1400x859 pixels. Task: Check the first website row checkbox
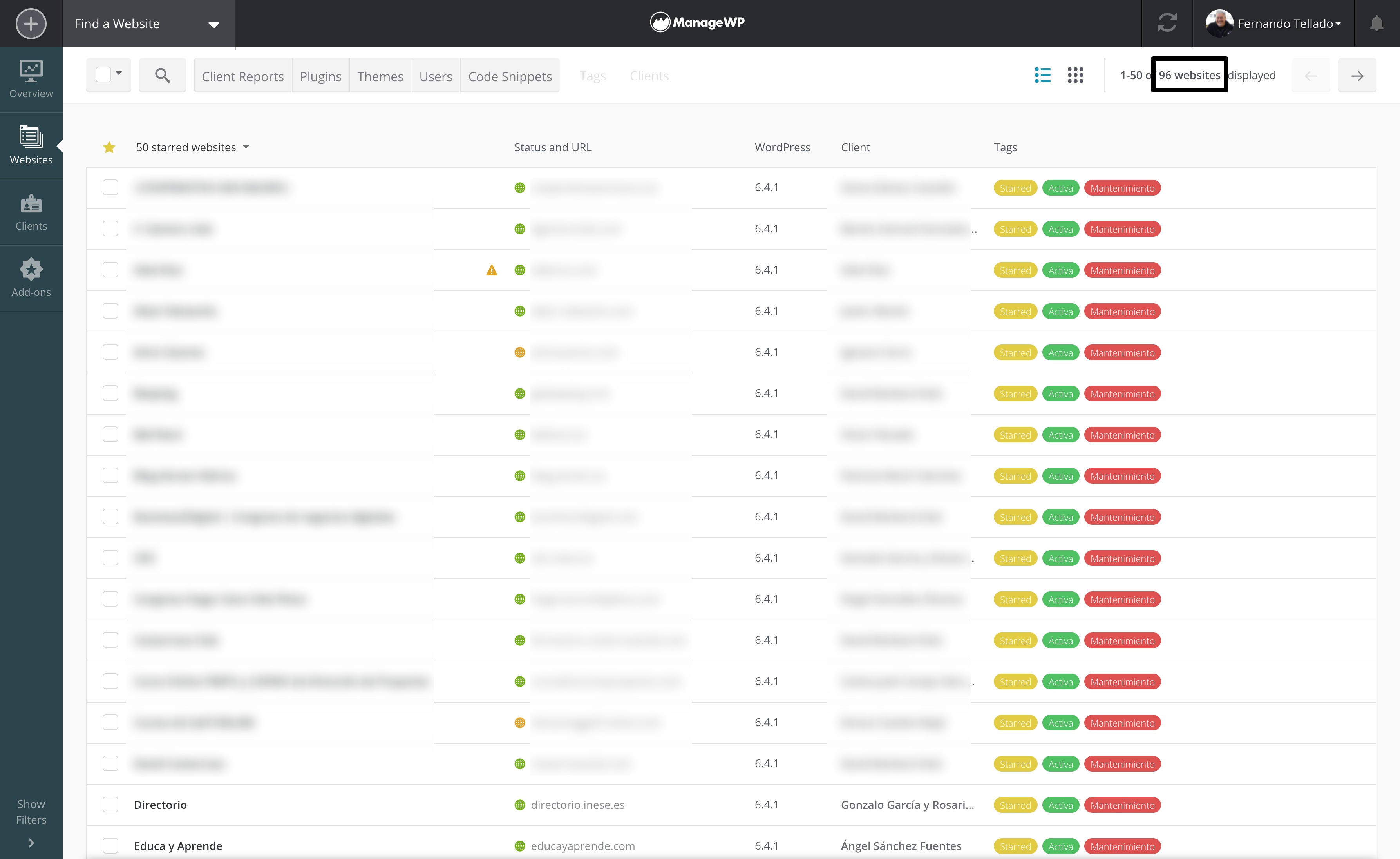coord(110,188)
